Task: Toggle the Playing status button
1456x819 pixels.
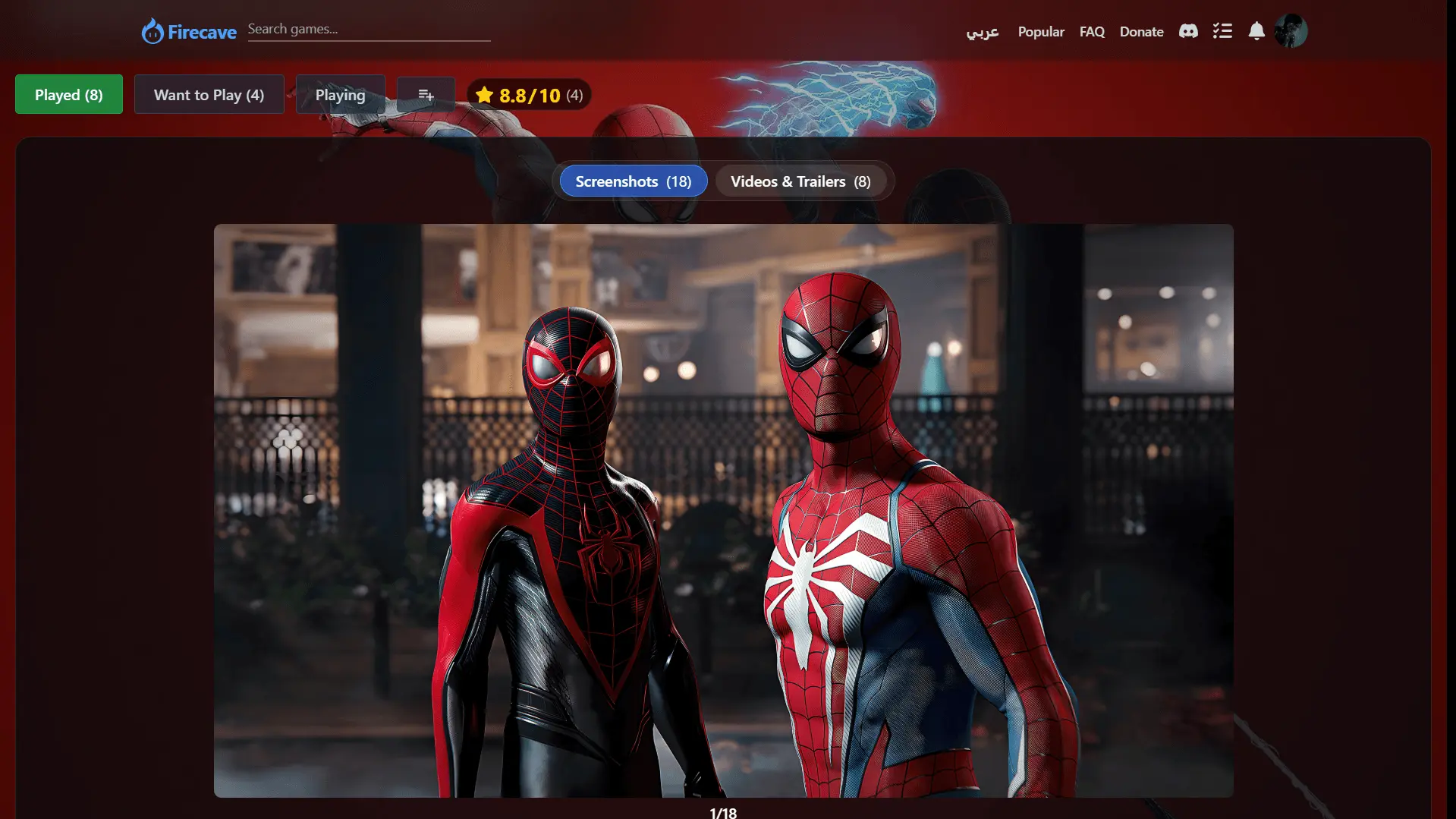Action: pos(341,95)
